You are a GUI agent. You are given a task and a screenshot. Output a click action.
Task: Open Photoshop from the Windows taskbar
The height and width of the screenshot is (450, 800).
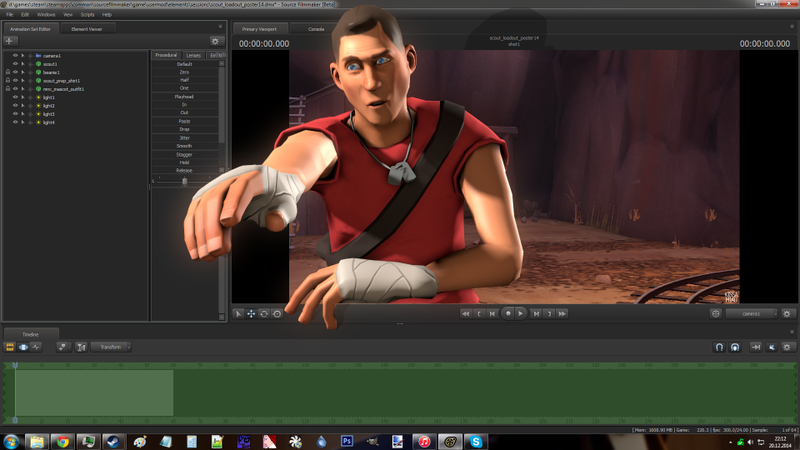click(x=347, y=441)
